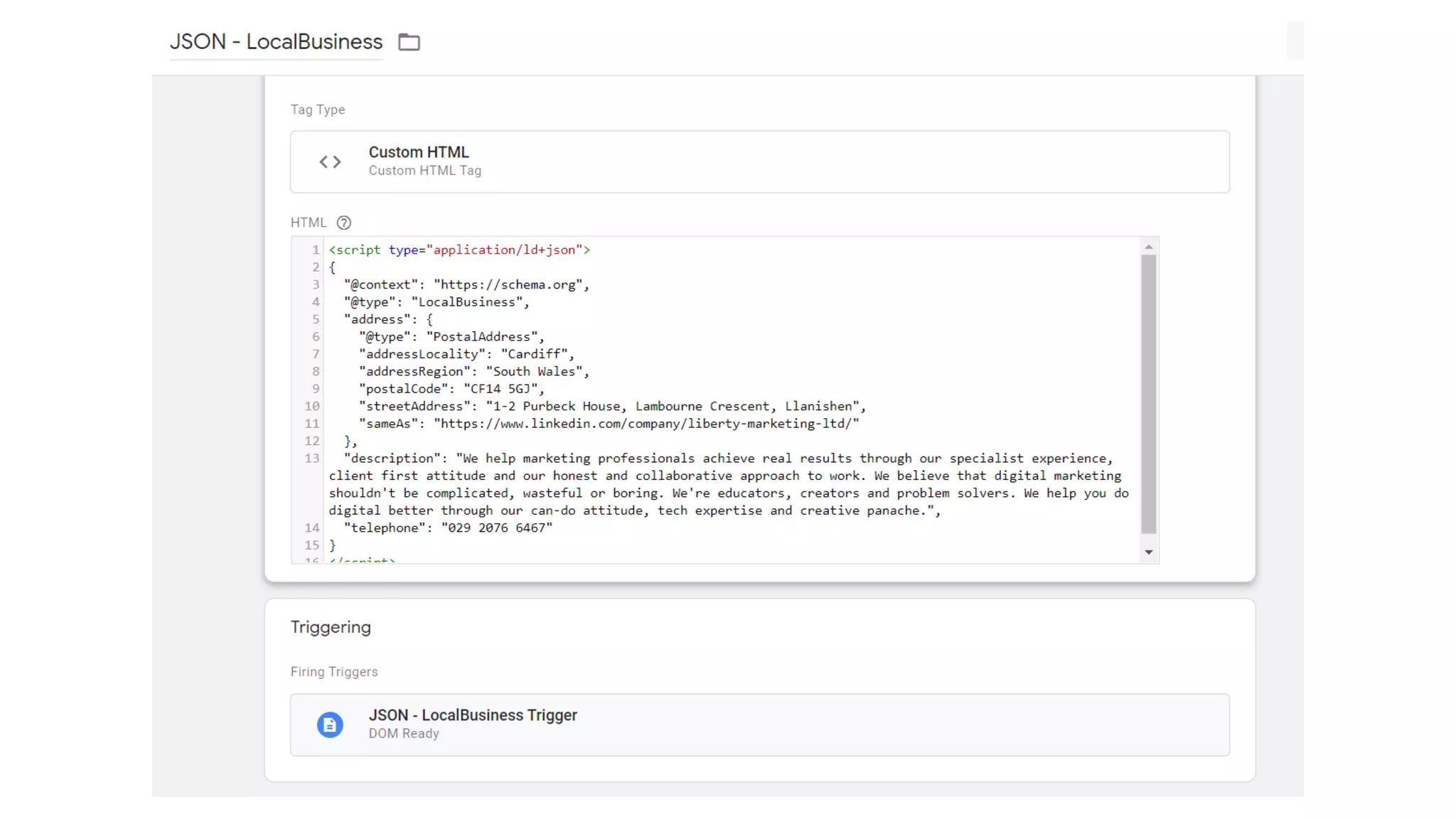1456x819 pixels.
Task: Open the Custom HTML tag type selector
Action: click(x=759, y=161)
